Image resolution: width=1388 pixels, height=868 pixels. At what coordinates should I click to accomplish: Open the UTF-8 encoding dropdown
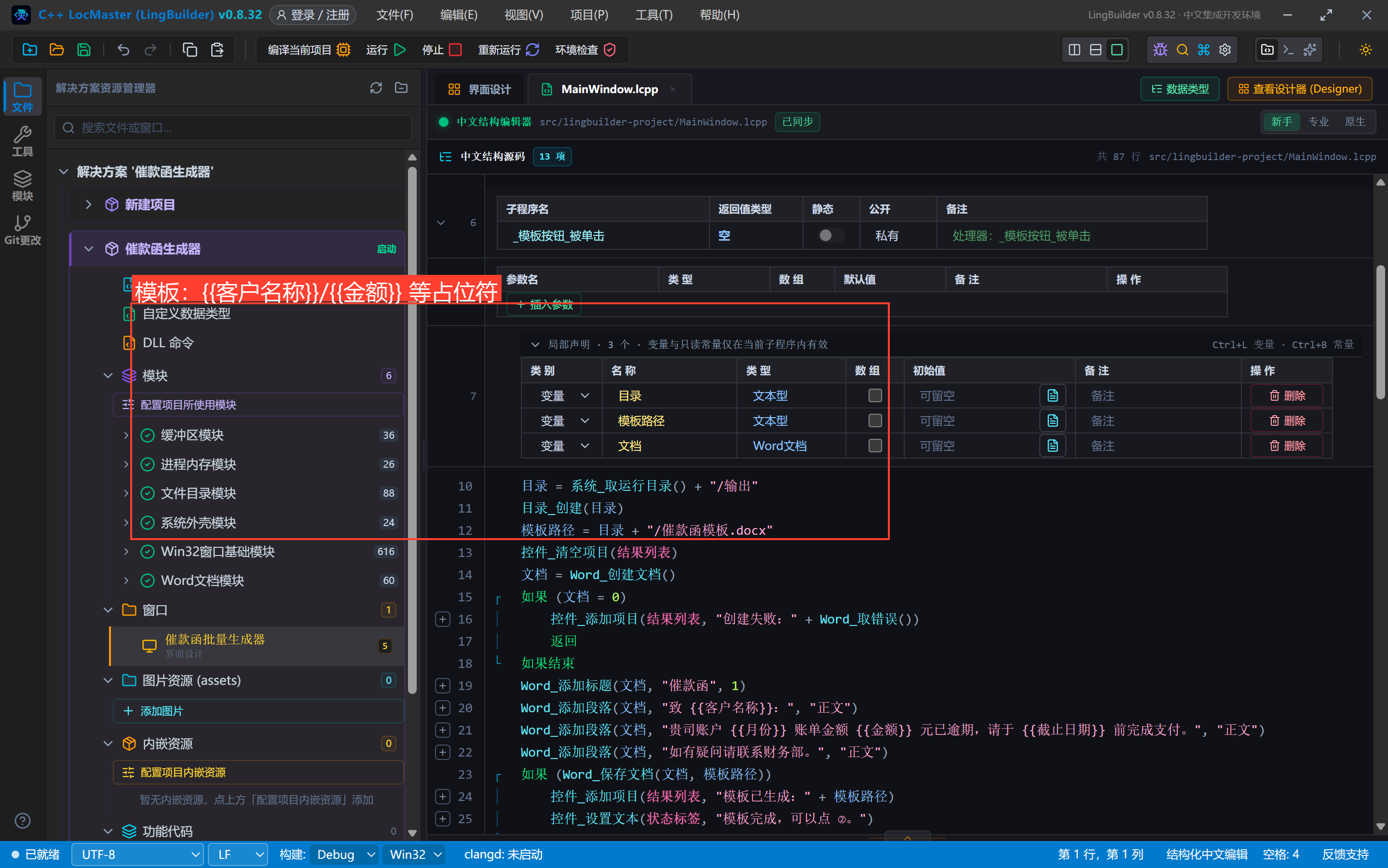point(137,854)
